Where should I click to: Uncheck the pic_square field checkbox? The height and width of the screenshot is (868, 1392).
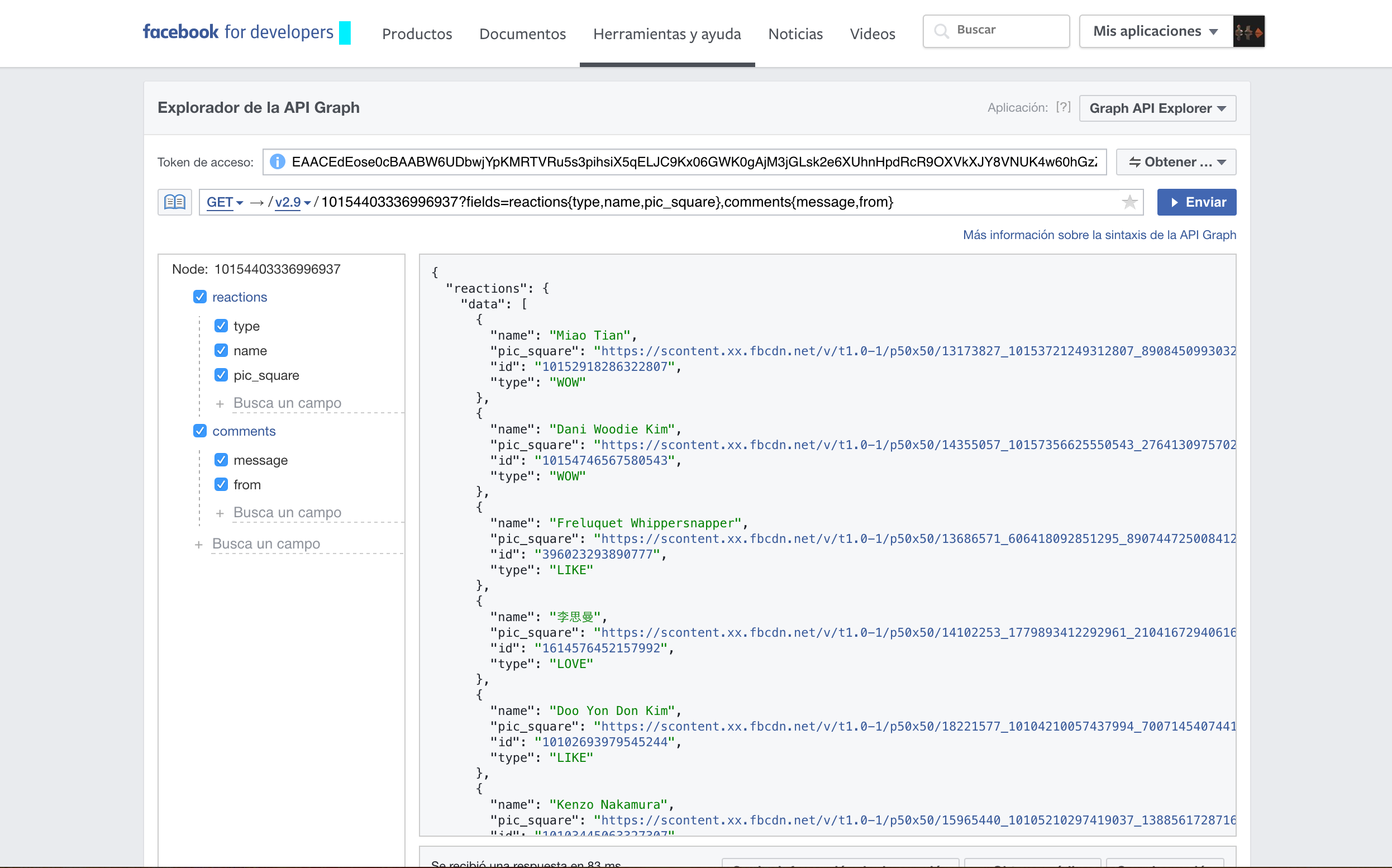pos(221,375)
